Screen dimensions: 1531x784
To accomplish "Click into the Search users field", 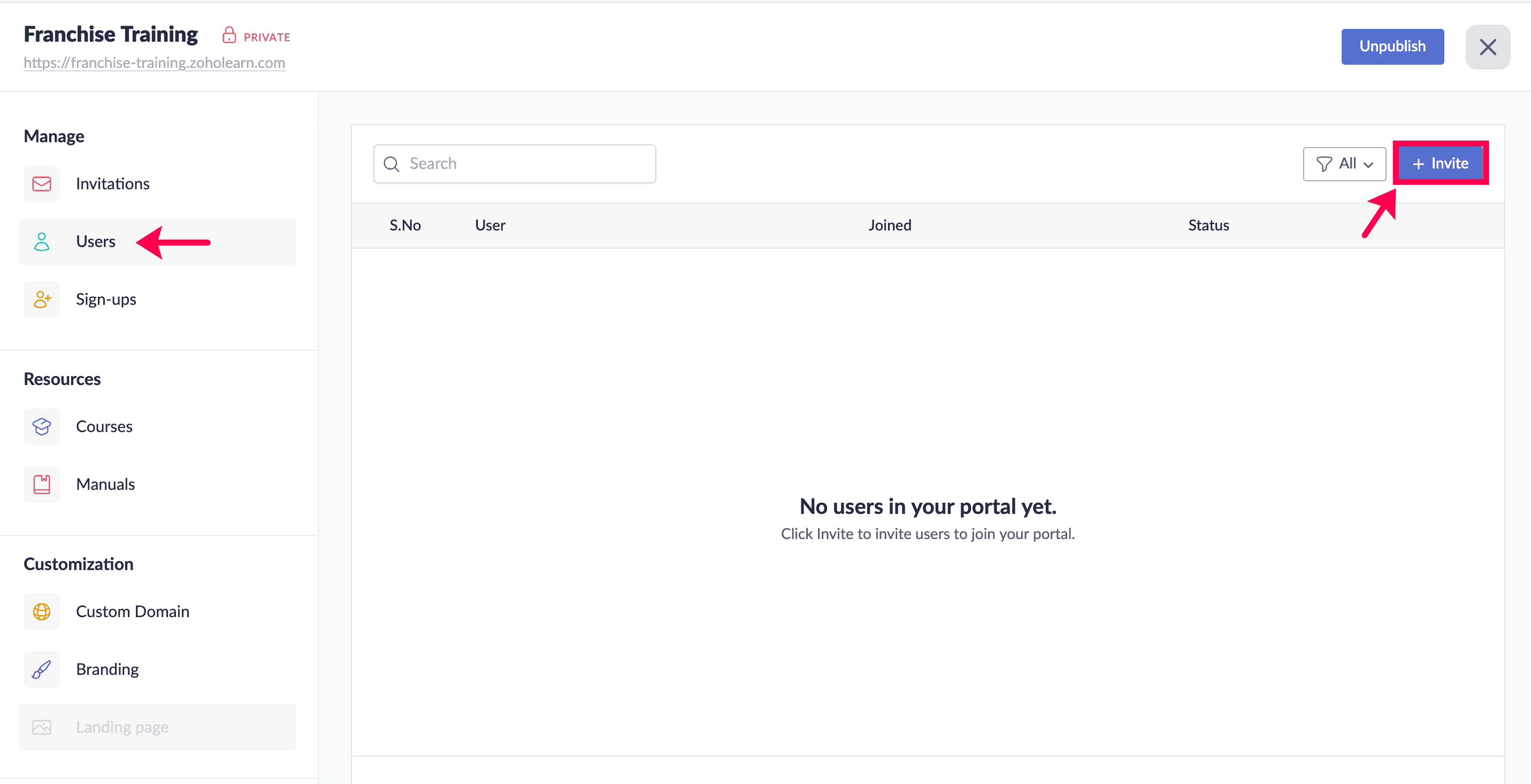I will pyautogui.click(x=523, y=164).
